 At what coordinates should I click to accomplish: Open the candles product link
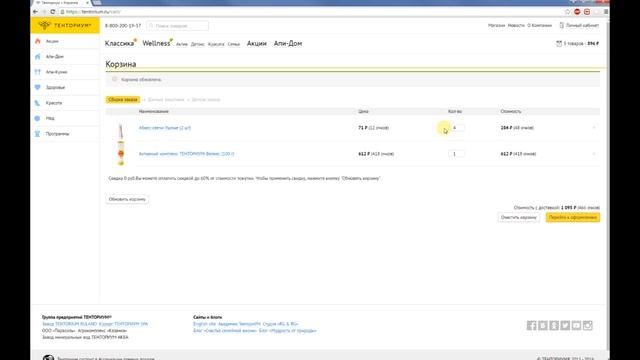point(165,128)
